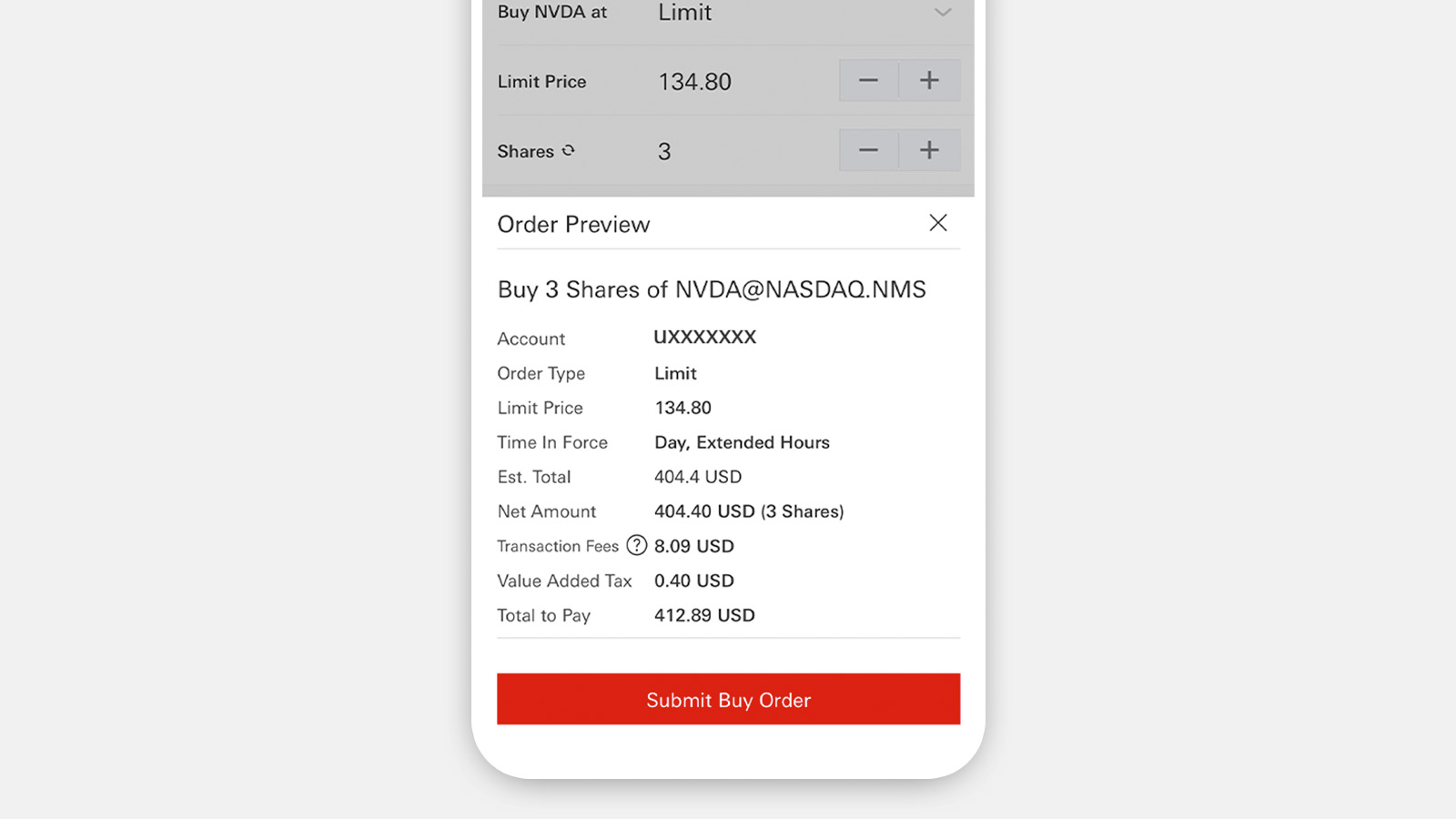
Task: Select the Order Preview title
Action: [x=573, y=225]
